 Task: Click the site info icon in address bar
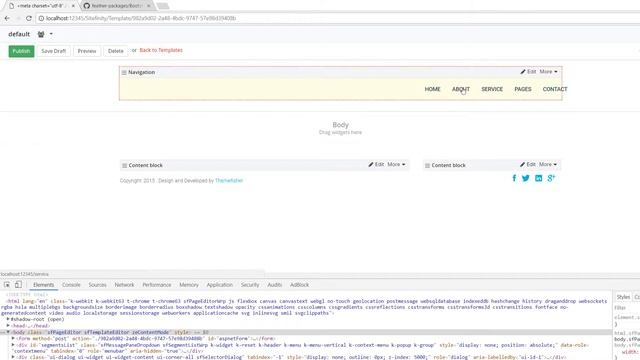41,18
